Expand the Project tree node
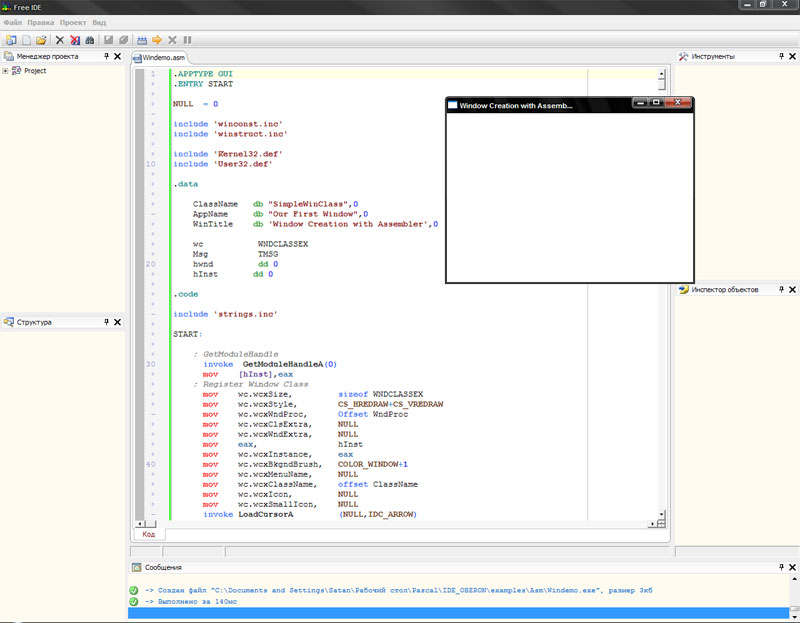 pyautogui.click(x=6, y=71)
